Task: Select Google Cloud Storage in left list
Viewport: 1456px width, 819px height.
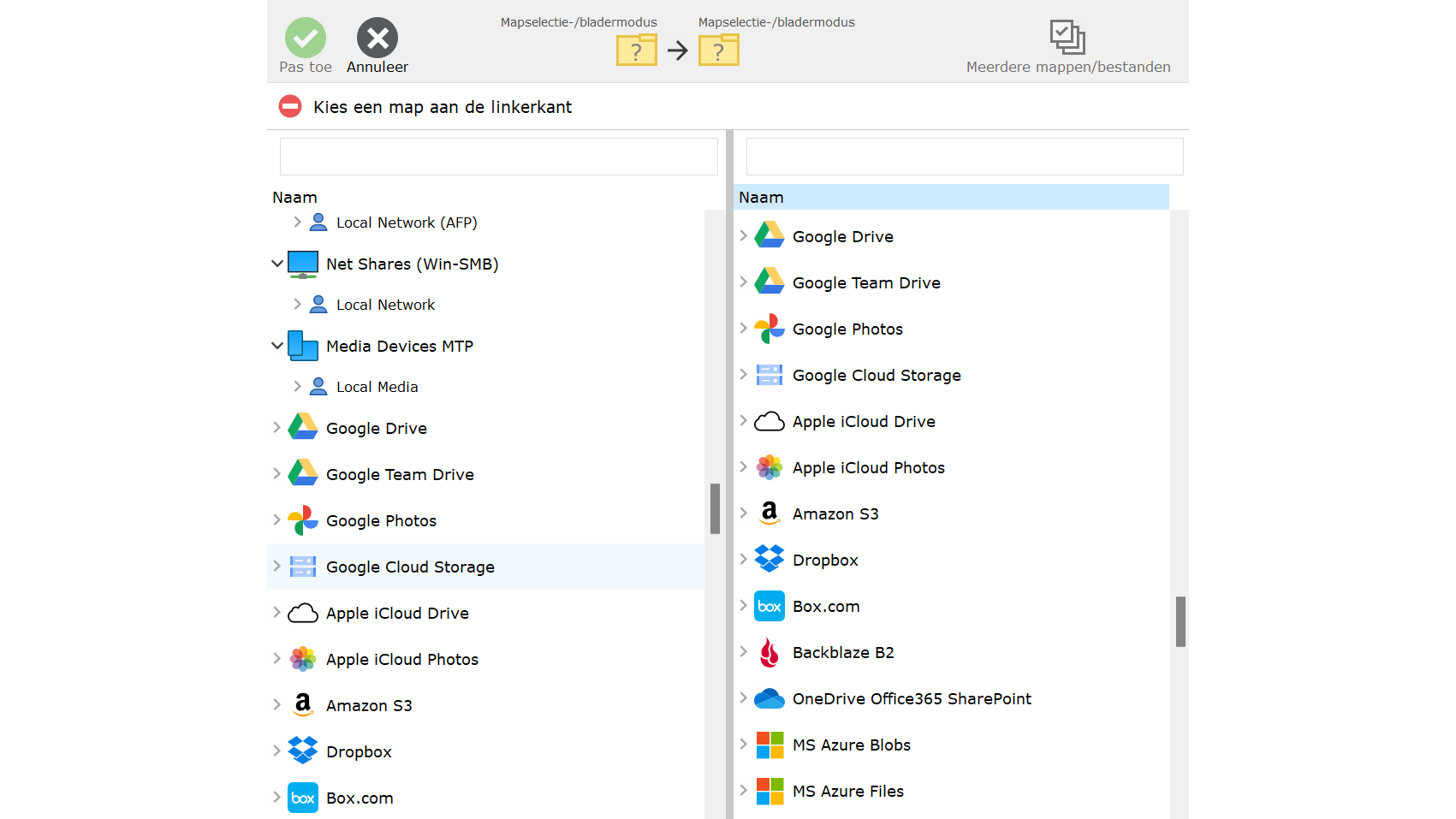Action: click(410, 567)
